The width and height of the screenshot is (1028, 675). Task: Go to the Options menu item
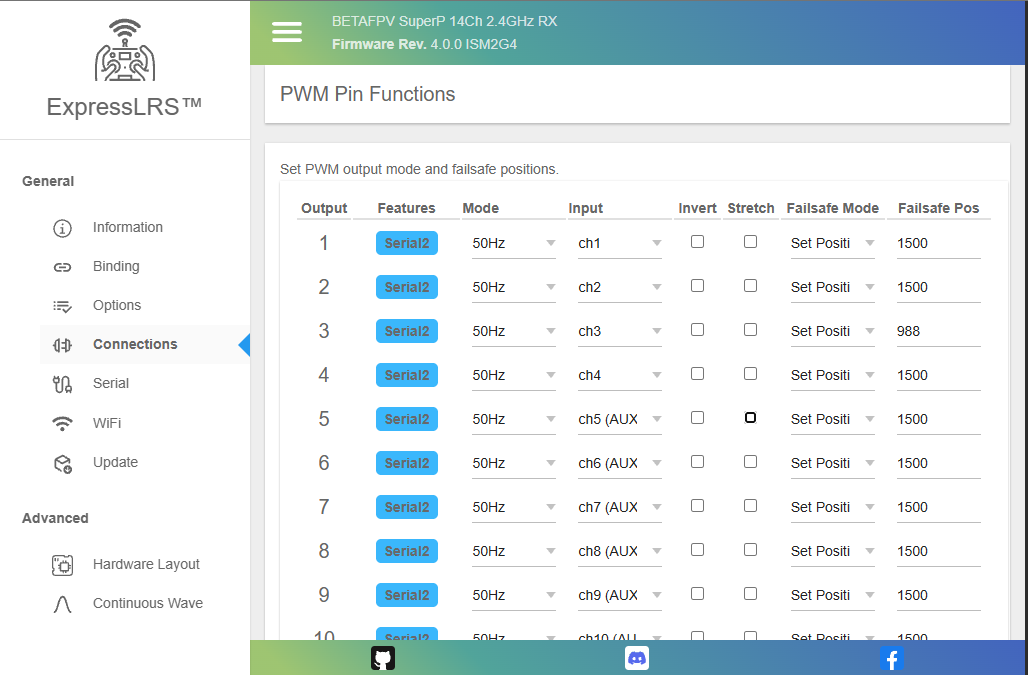click(117, 306)
